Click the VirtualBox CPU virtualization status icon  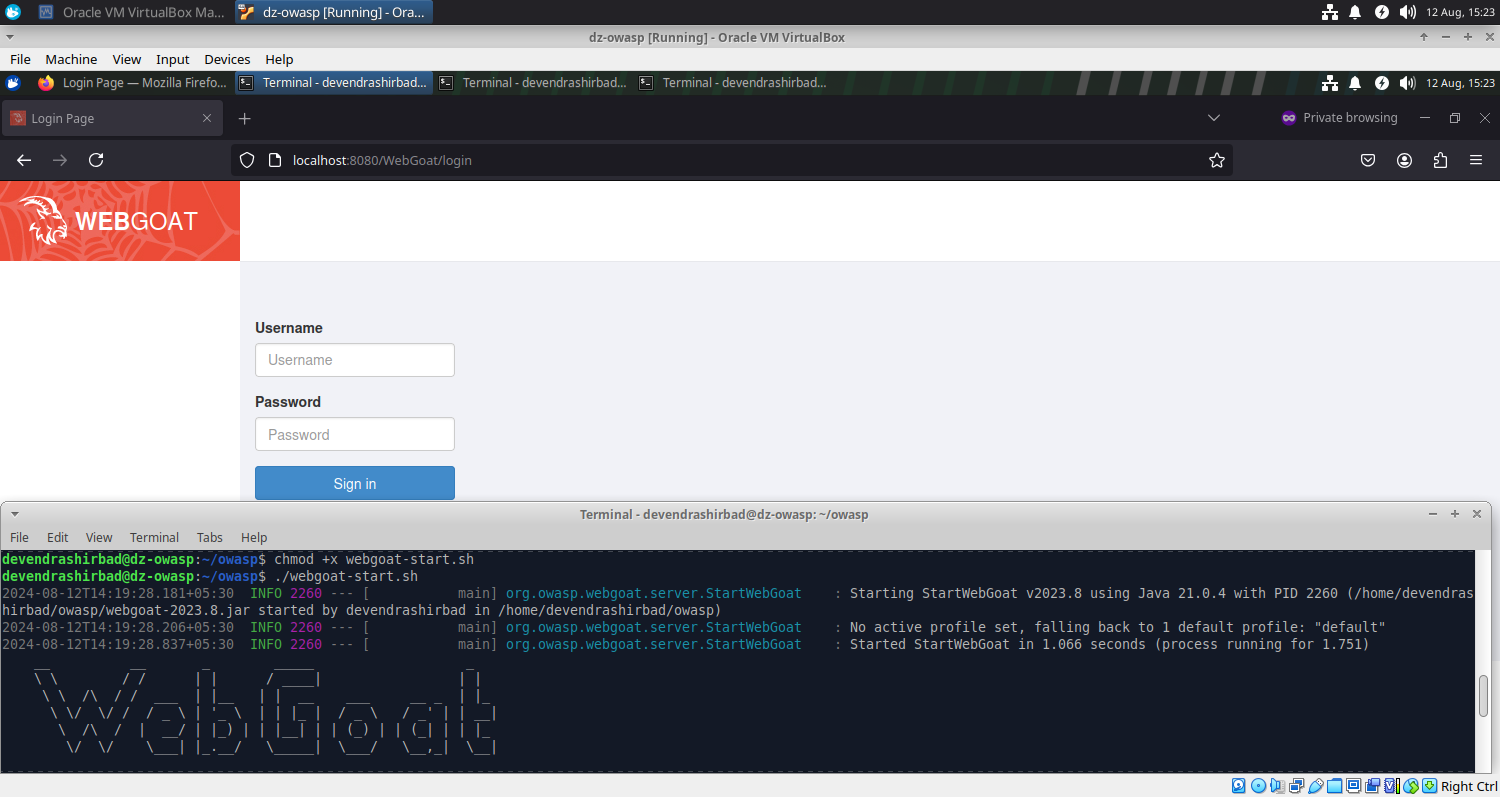coord(1392,786)
